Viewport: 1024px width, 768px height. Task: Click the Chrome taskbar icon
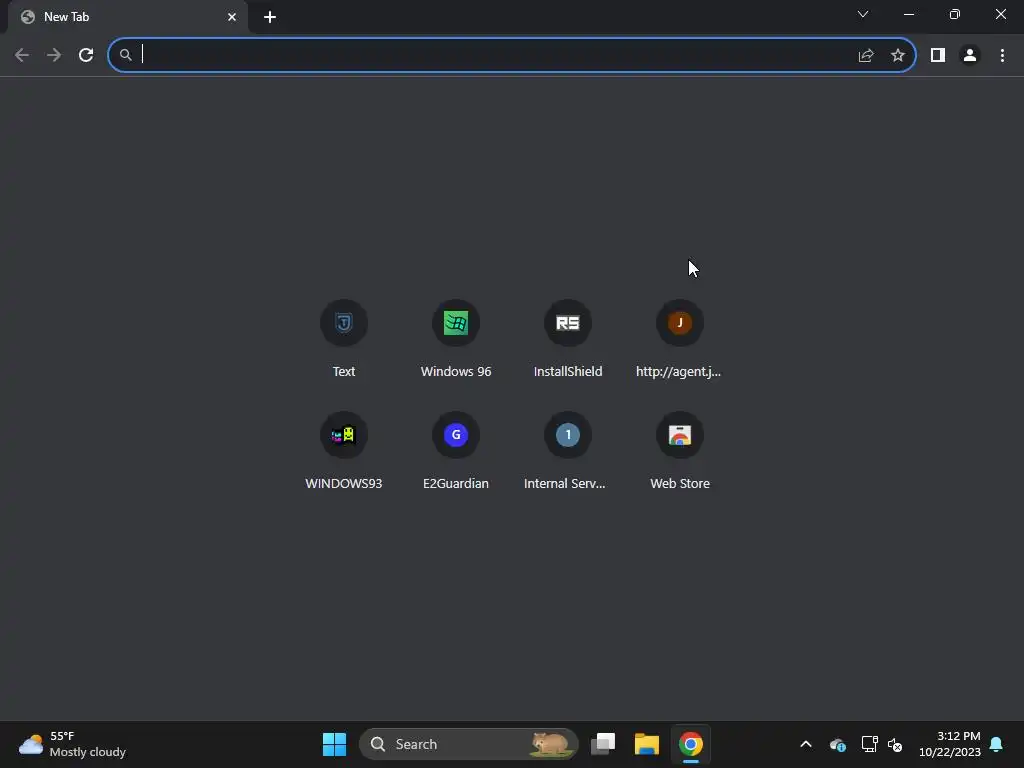point(691,744)
